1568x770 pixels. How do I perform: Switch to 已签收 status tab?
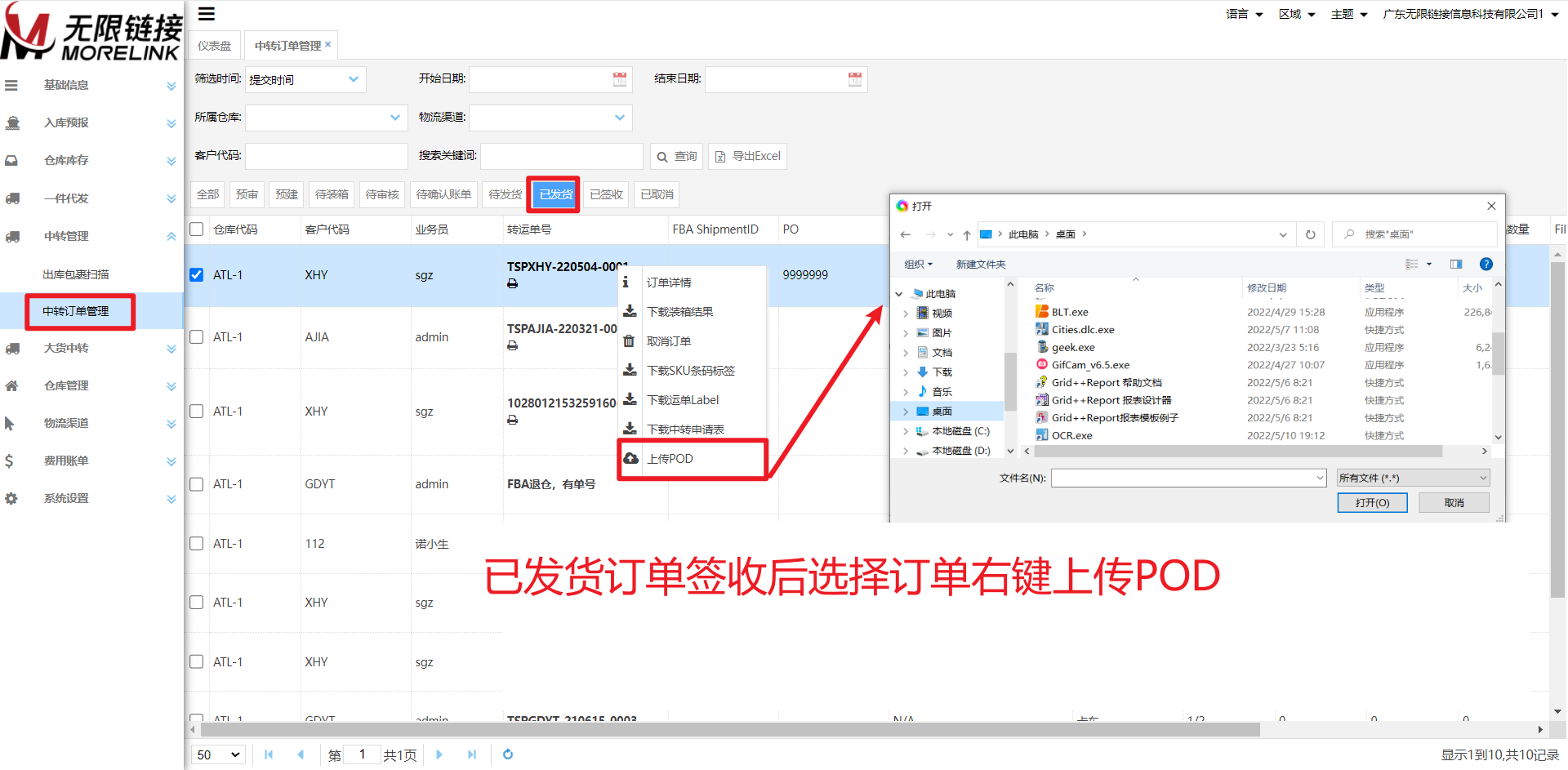[x=606, y=194]
